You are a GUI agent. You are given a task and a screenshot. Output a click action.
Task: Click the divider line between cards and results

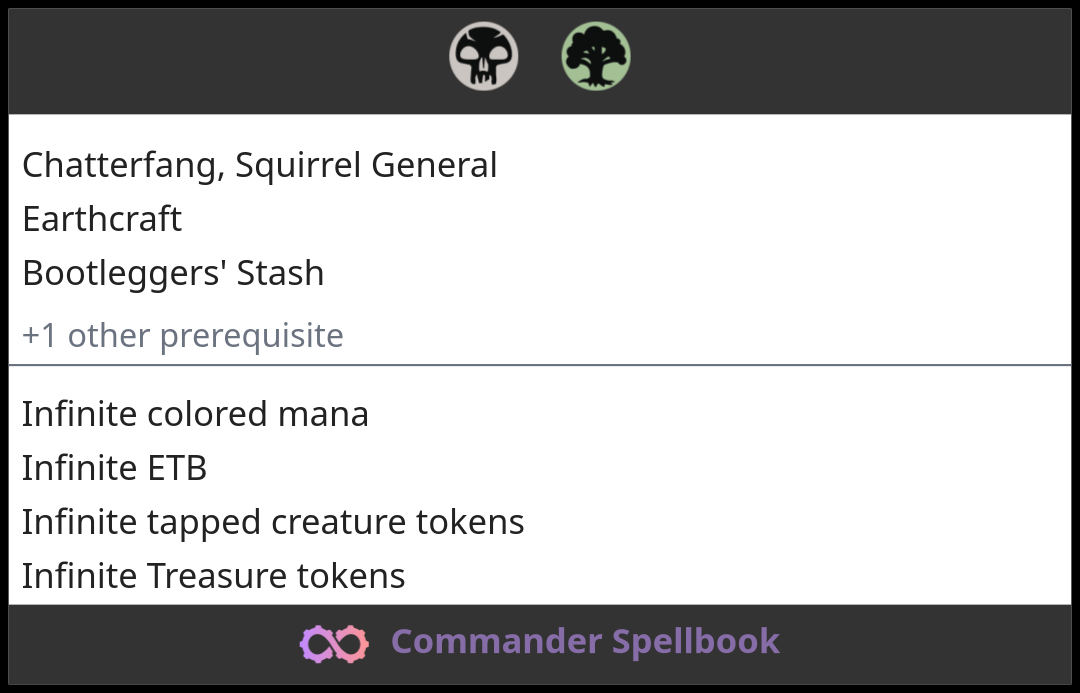tap(540, 365)
